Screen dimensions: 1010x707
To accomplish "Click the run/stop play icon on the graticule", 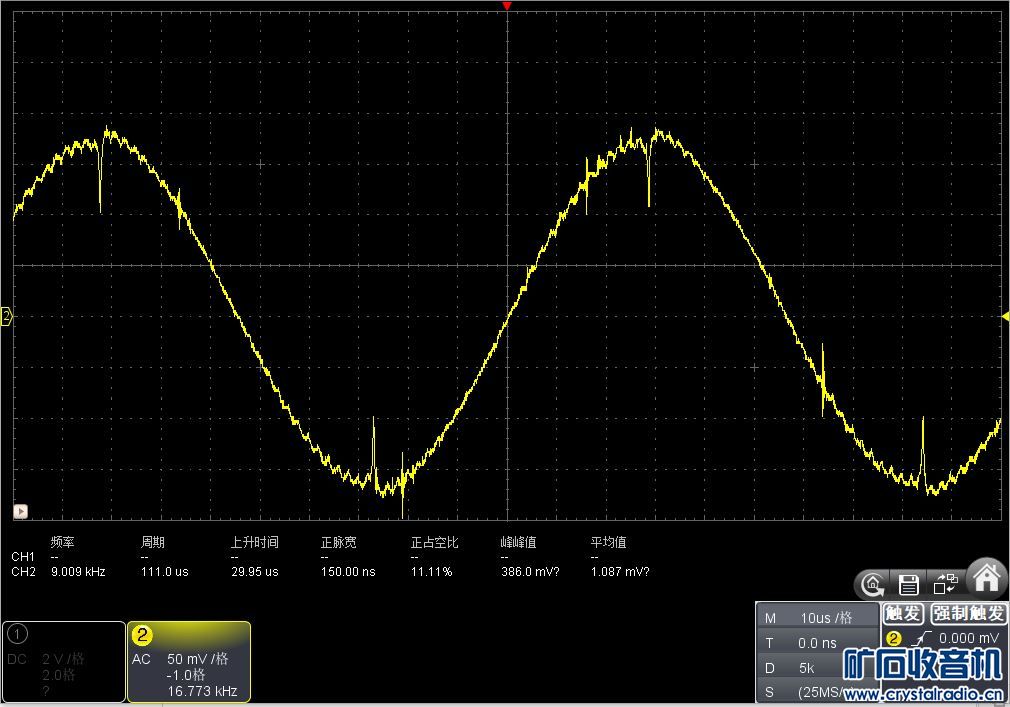I will [21, 511].
